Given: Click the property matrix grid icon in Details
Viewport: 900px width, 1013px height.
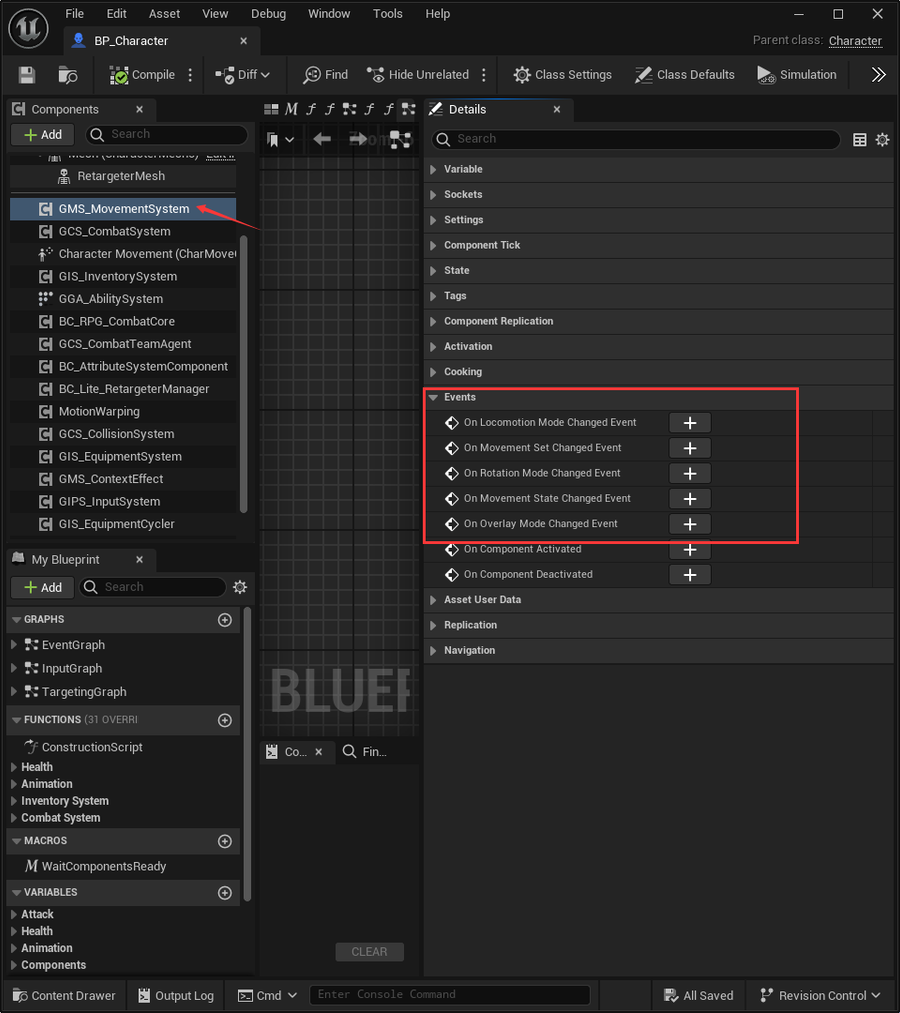Looking at the screenshot, I should click(859, 140).
